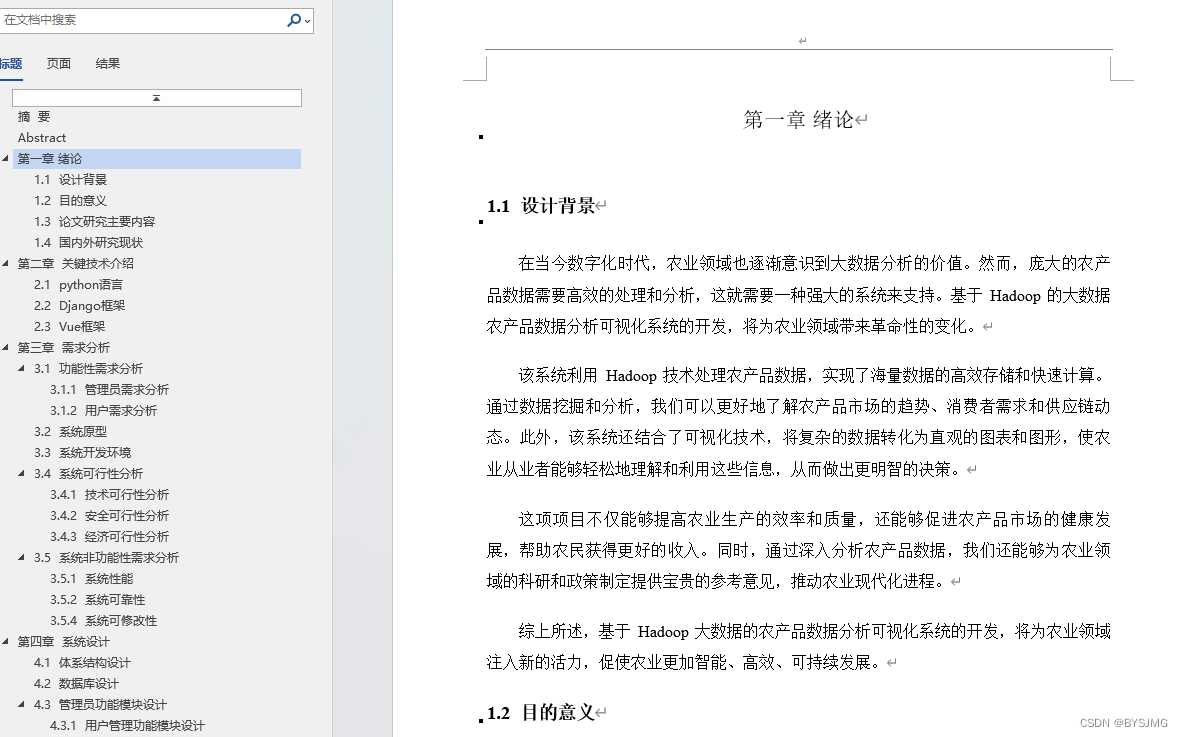1183x737 pixels.
Task: Click document heading 1.2 目的意义
Action: point(541,713)
